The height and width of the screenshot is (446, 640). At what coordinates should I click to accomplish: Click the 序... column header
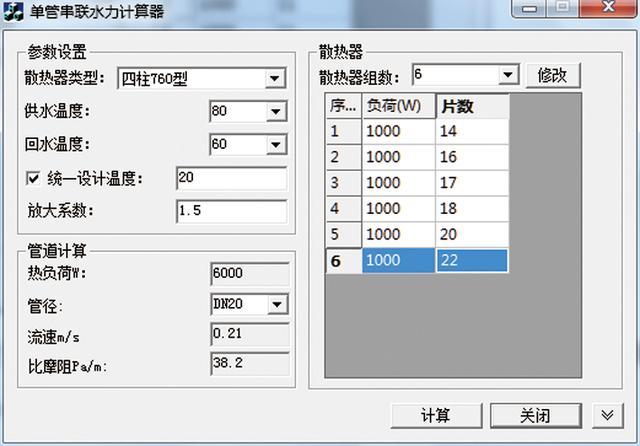point(343,106)
